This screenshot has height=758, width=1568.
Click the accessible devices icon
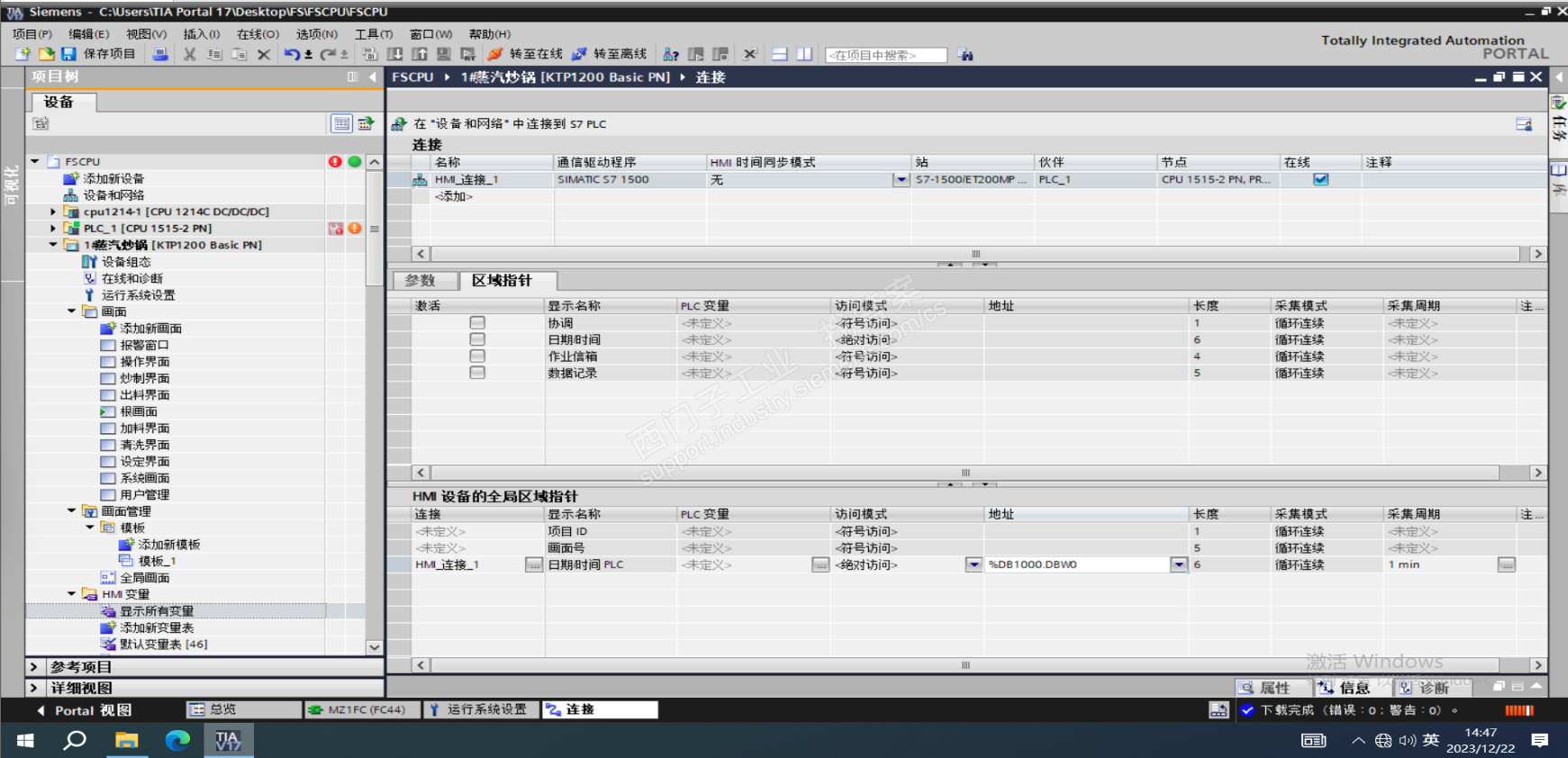(671, 54)
